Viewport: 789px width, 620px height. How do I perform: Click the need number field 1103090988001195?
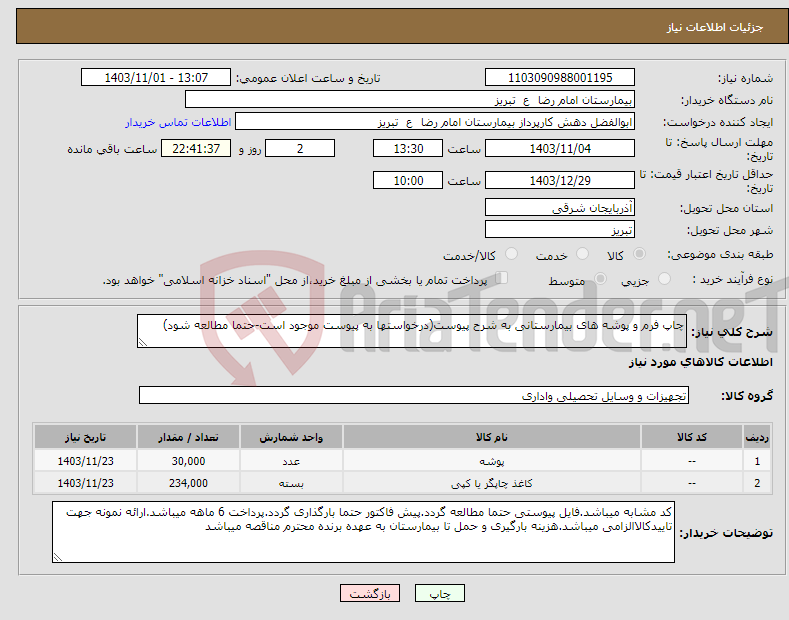560,78
